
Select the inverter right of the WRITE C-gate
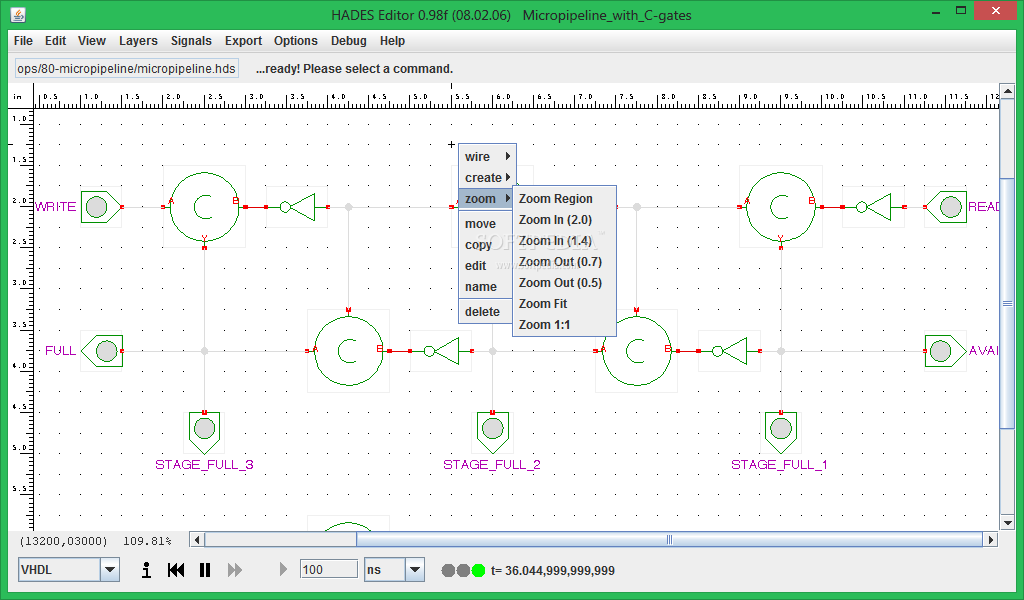pyautogui.click(x=297, y=207)
